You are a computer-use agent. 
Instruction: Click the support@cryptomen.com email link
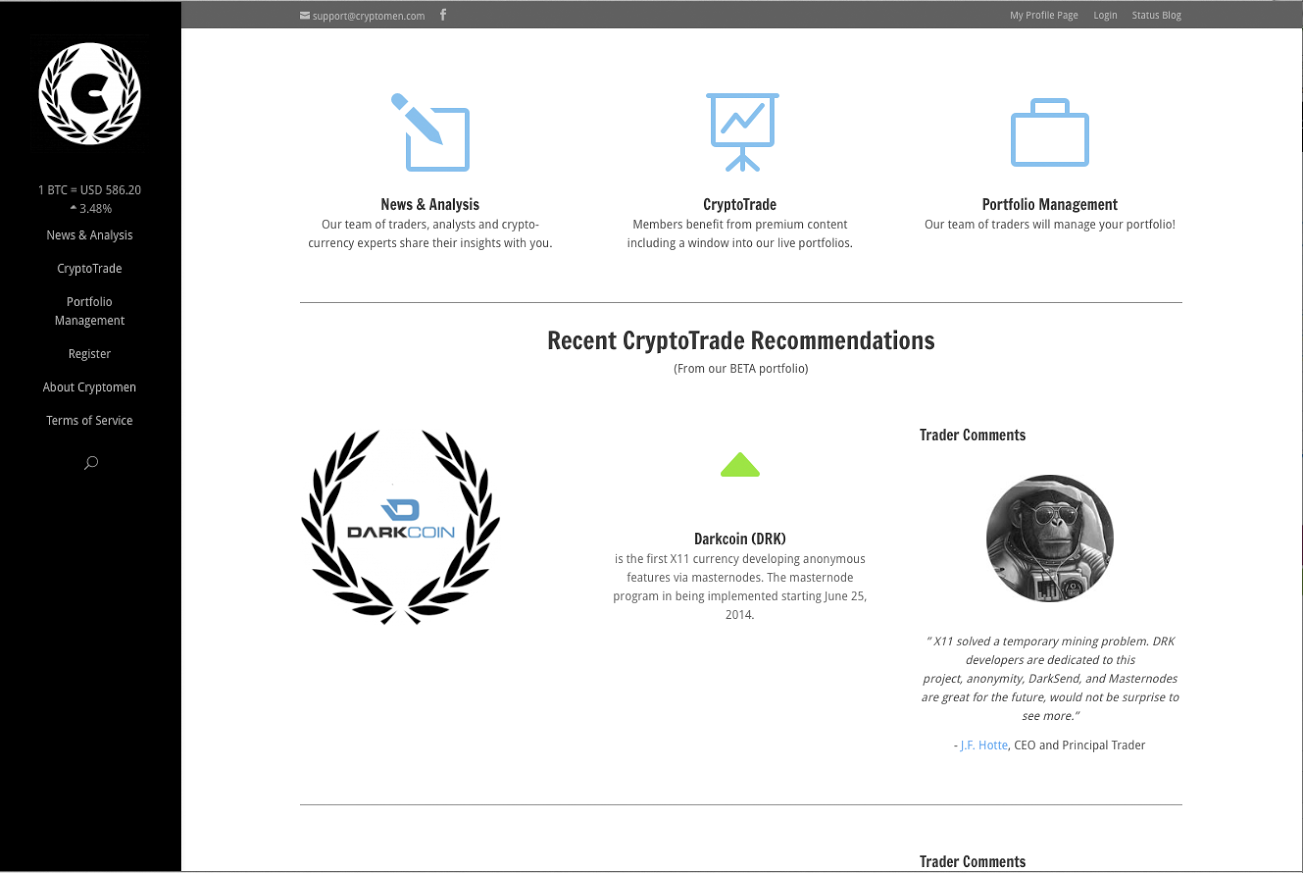(369, 15)
